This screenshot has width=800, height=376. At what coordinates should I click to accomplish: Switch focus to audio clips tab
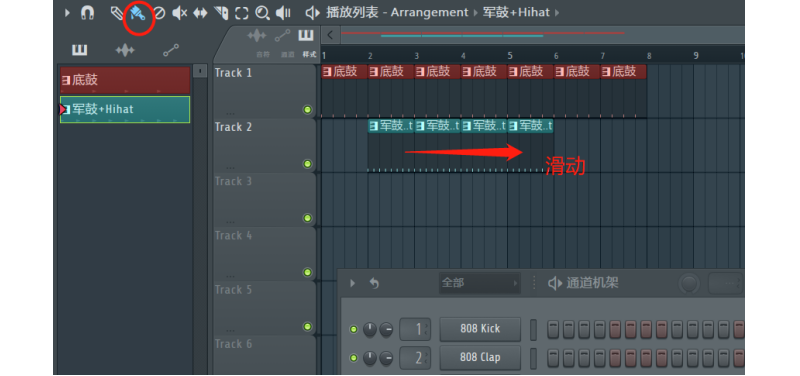pyautogui.click(x=257, y=36)
